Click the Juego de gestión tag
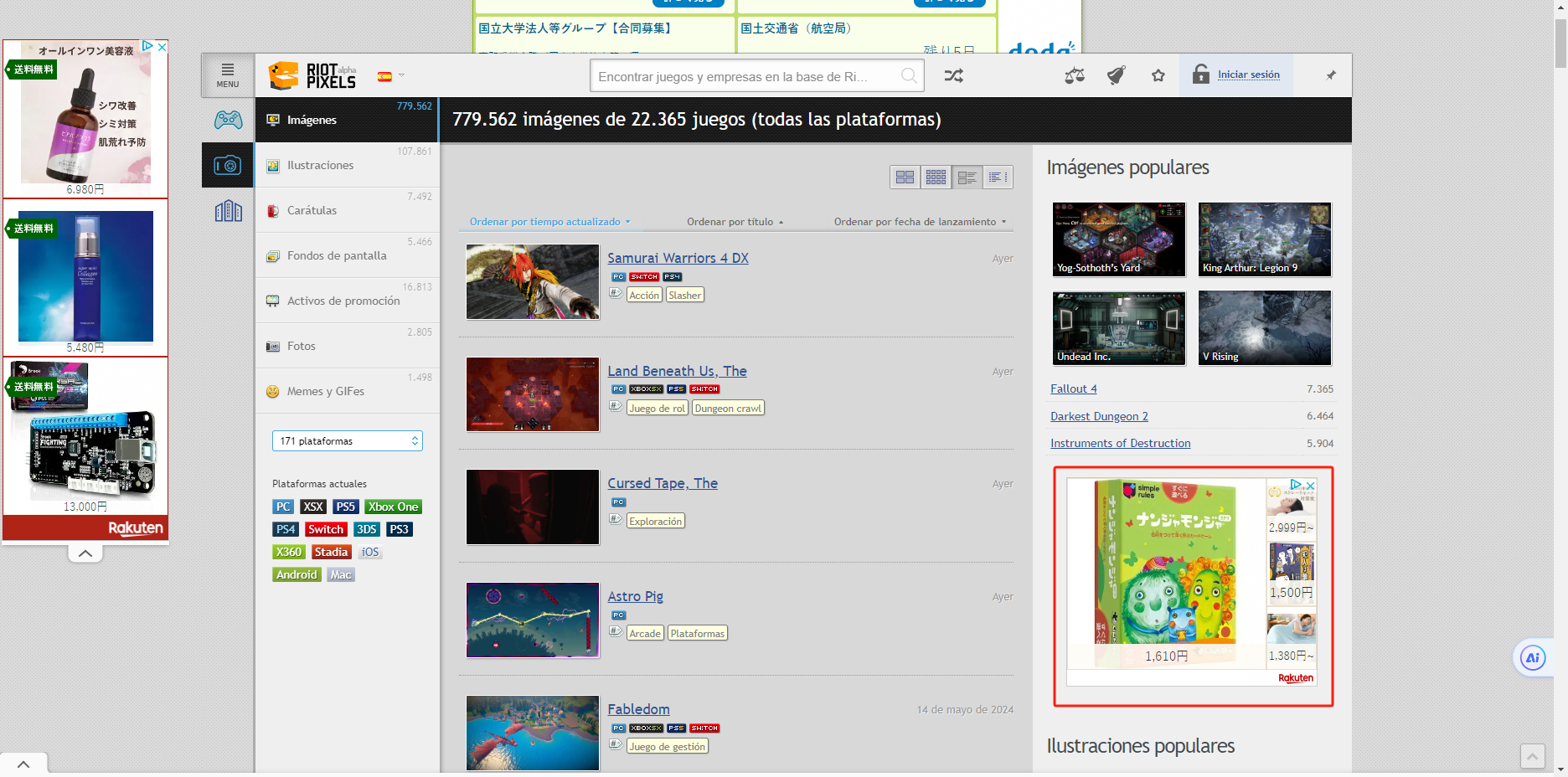This screenshot has width=1568, height=777. point(667,746)
